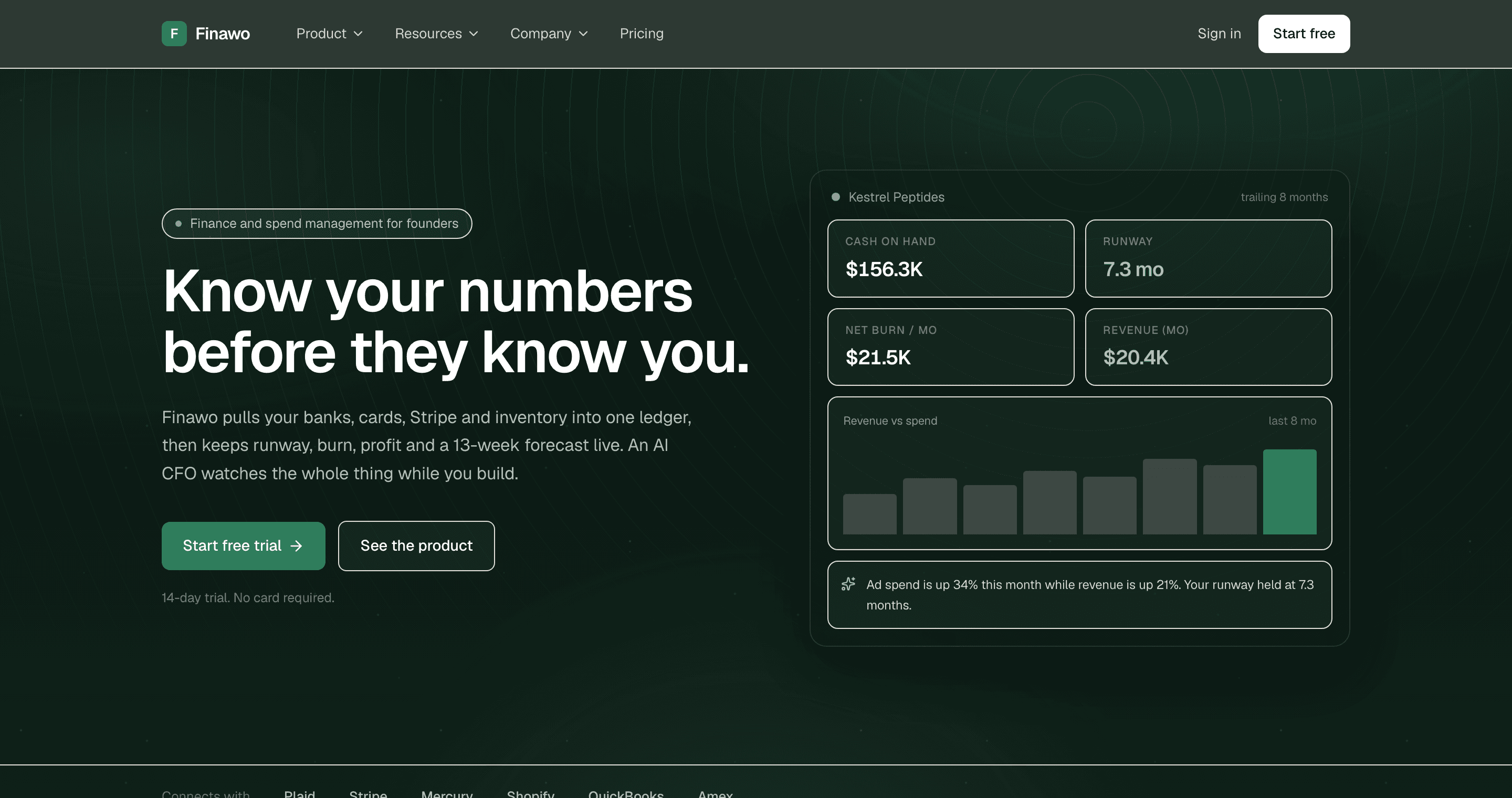Click the Ad spend insight message

pyautogui.click(x=1089, y=594)
